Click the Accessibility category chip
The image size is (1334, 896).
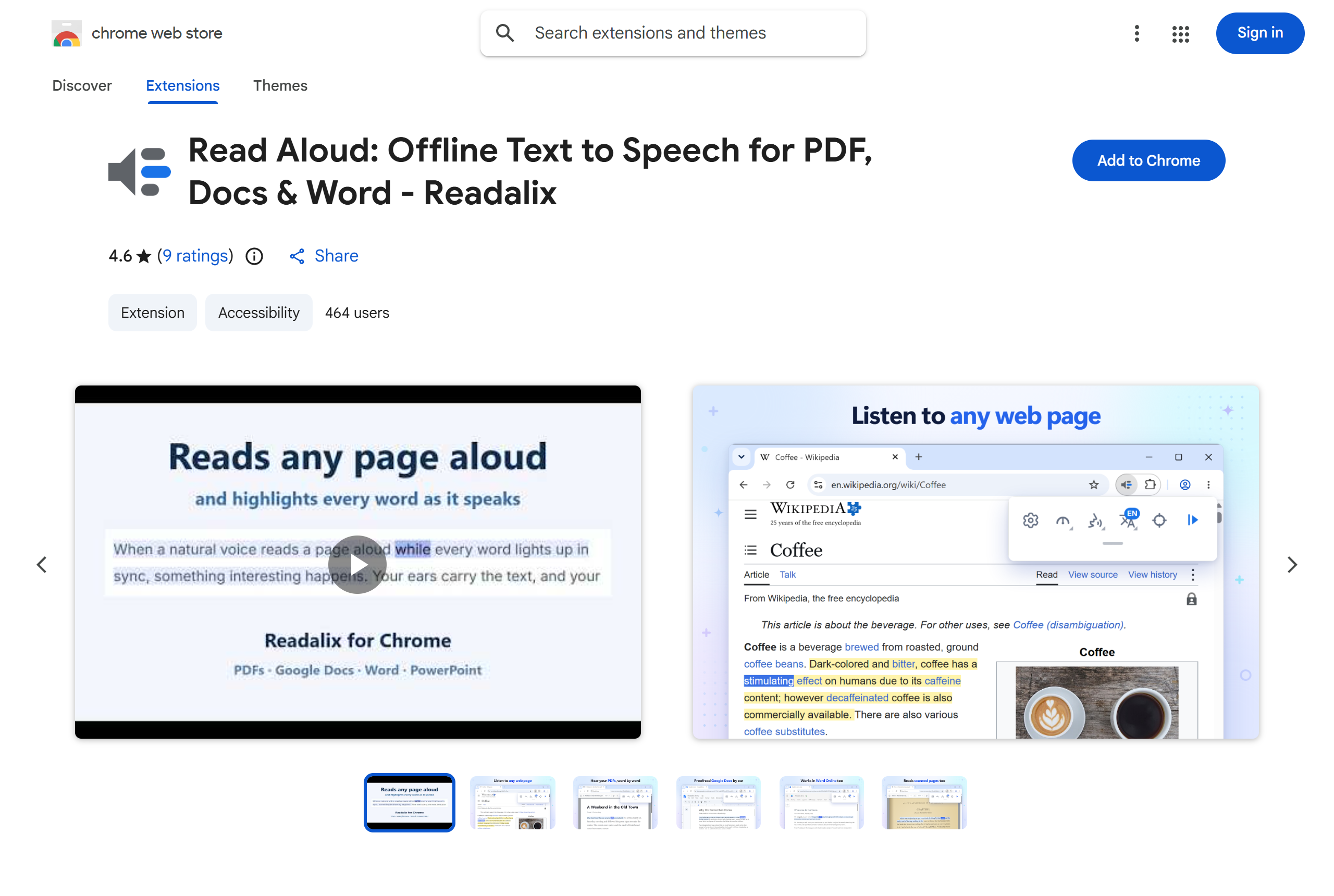[x=258, y=313]
